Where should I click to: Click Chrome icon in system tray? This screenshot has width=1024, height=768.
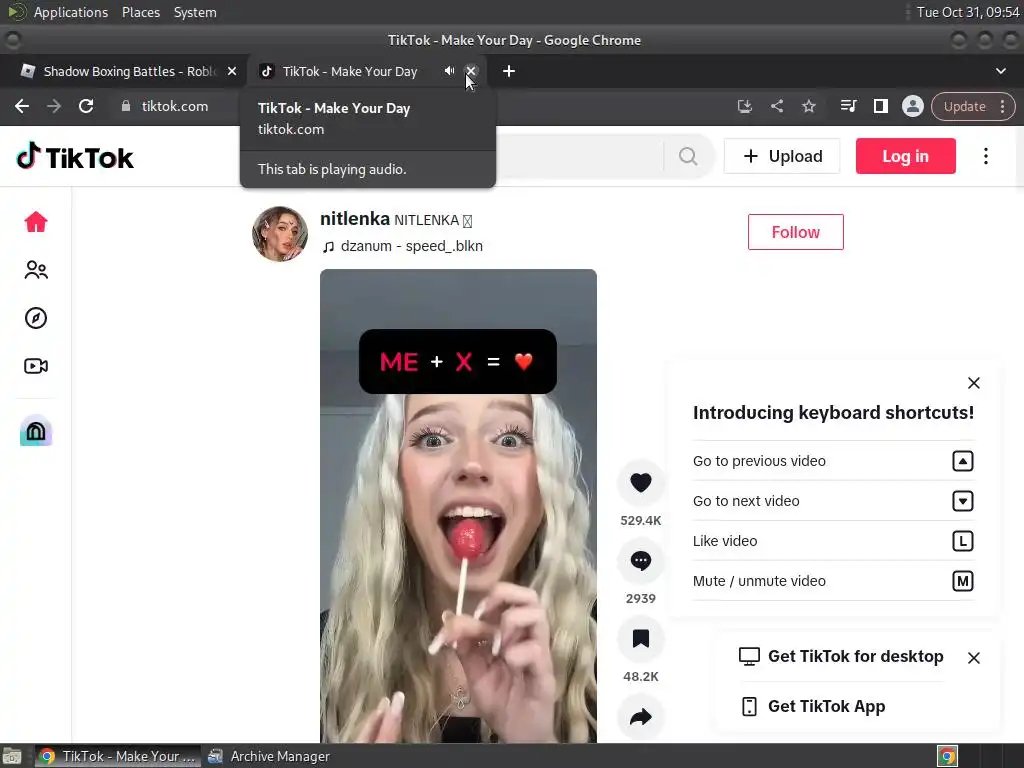[947, 756]
